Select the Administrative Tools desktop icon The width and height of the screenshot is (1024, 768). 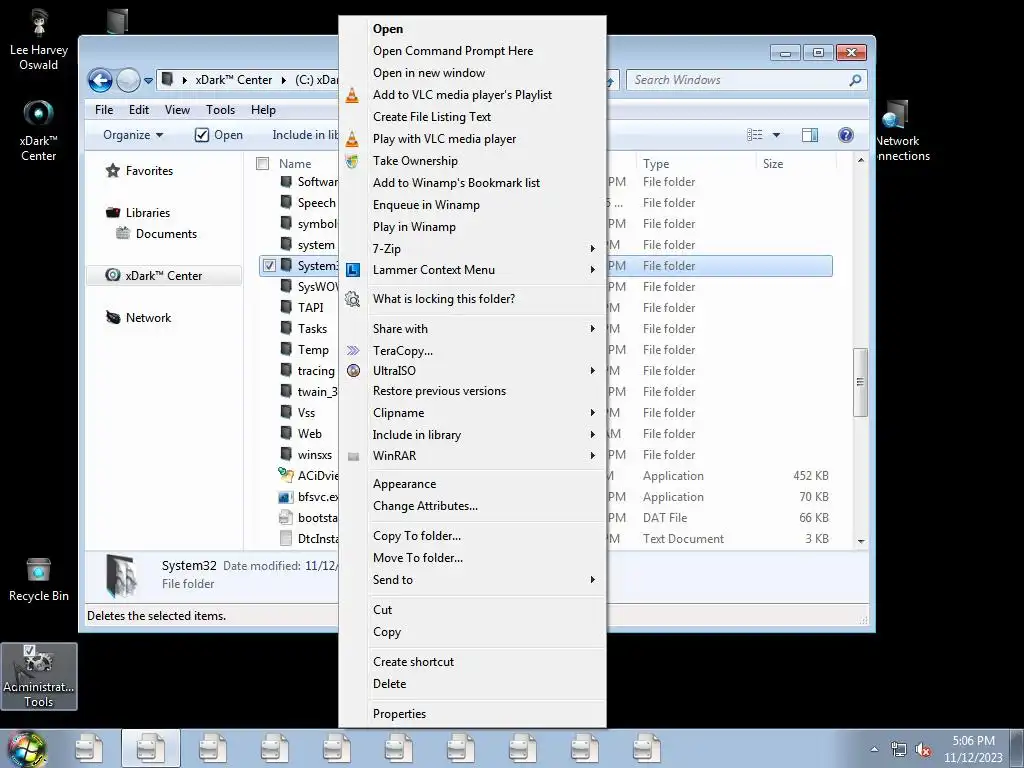coord(39,676)
